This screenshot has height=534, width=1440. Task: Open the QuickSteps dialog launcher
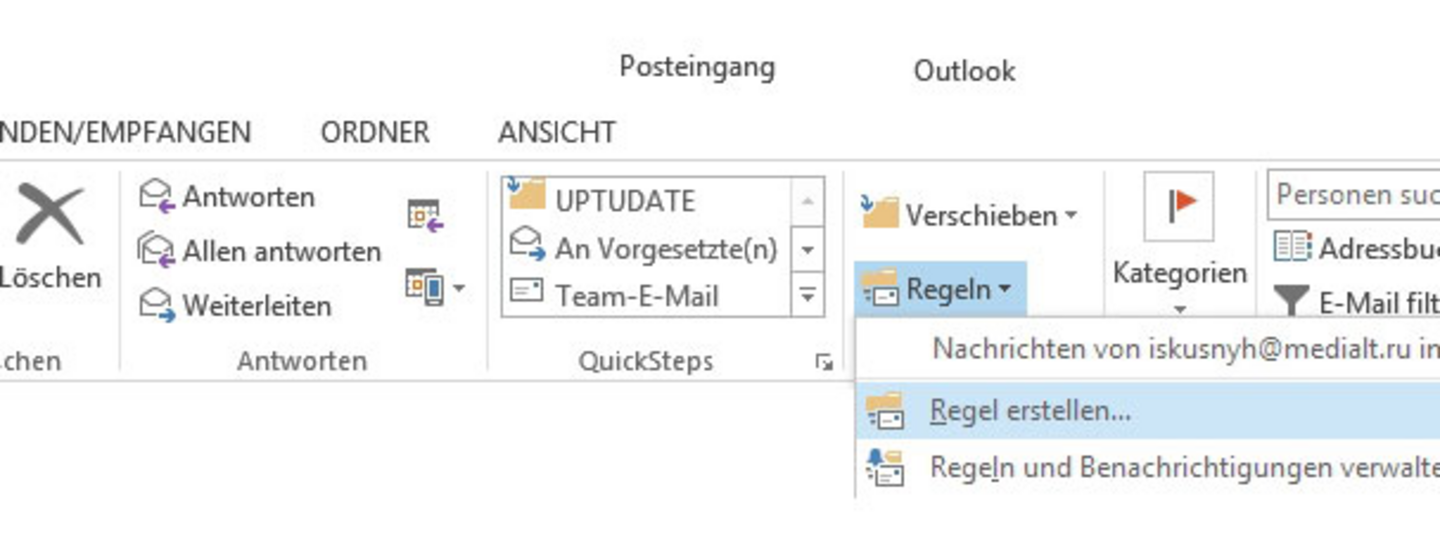824,363
